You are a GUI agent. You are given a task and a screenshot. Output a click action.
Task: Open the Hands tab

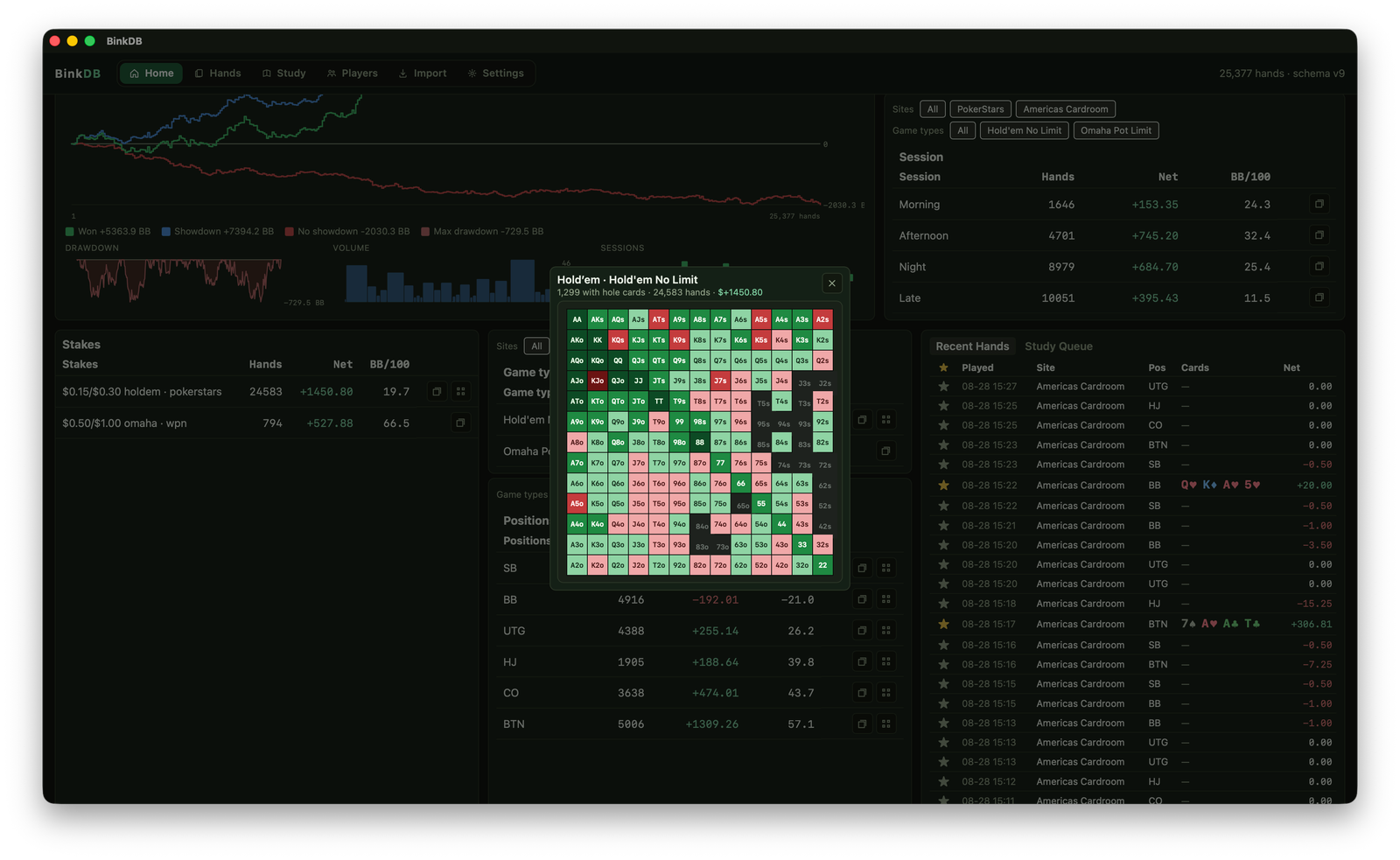pyautogui.click(x=218, y=73)
